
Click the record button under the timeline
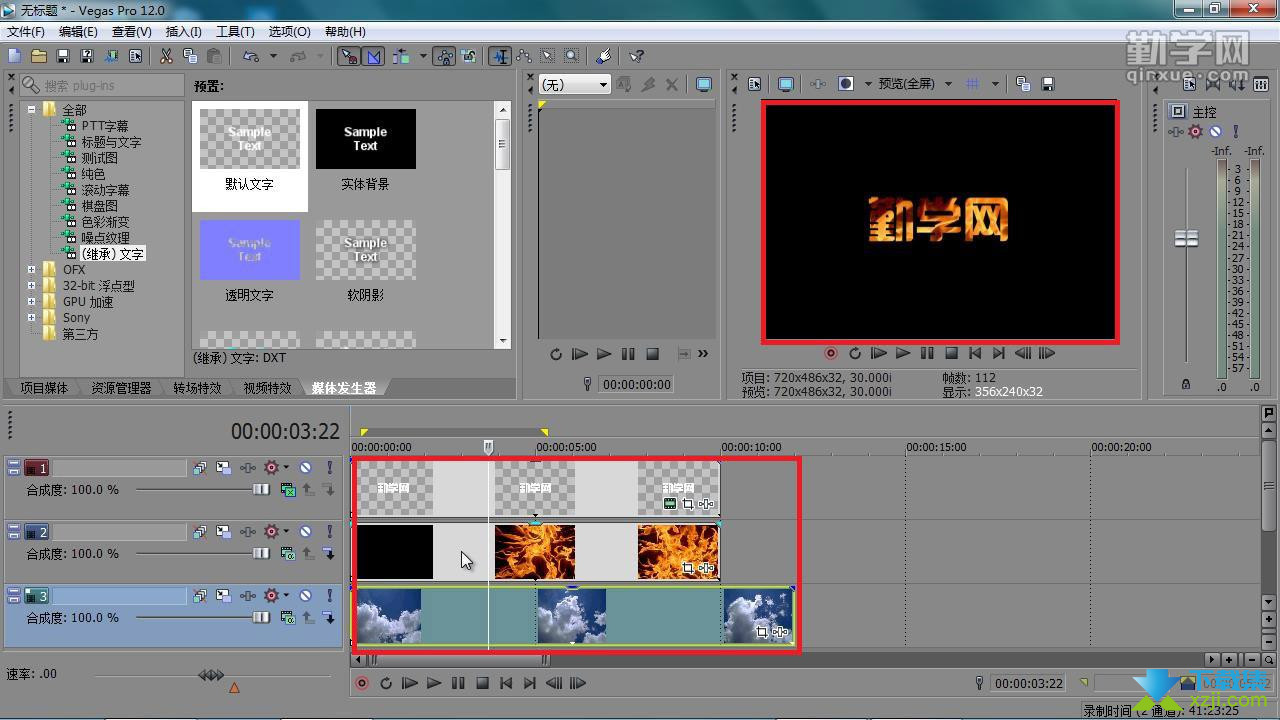pyautogui.click(x=362, y=683)
